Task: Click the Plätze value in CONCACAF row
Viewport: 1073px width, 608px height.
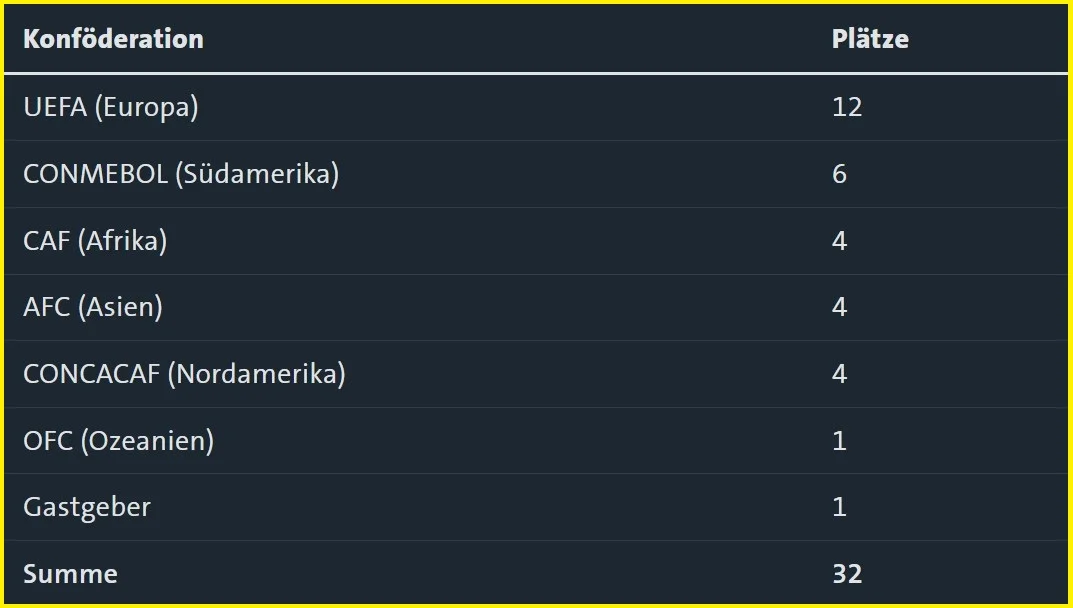Action: pyautogui.click(x=839, y=374)
